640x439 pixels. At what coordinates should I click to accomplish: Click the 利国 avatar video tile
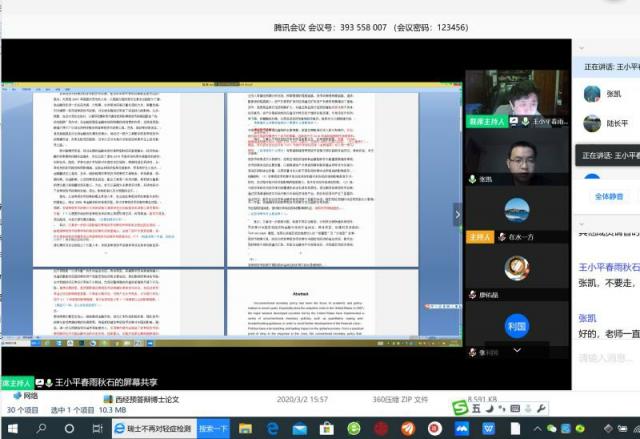(516, 326)
